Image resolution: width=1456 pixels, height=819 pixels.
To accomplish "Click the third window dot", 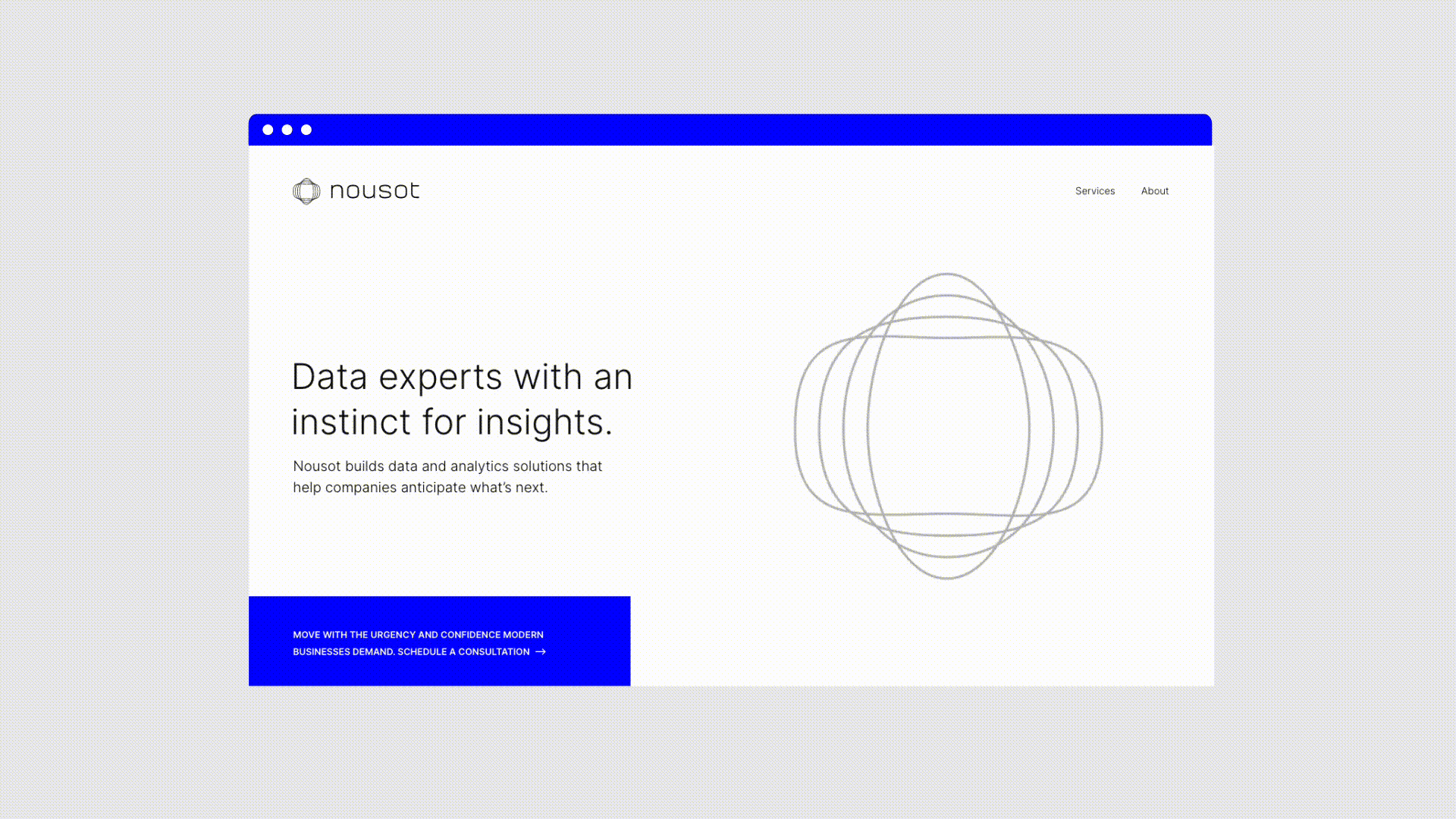I will coord(306,130).
